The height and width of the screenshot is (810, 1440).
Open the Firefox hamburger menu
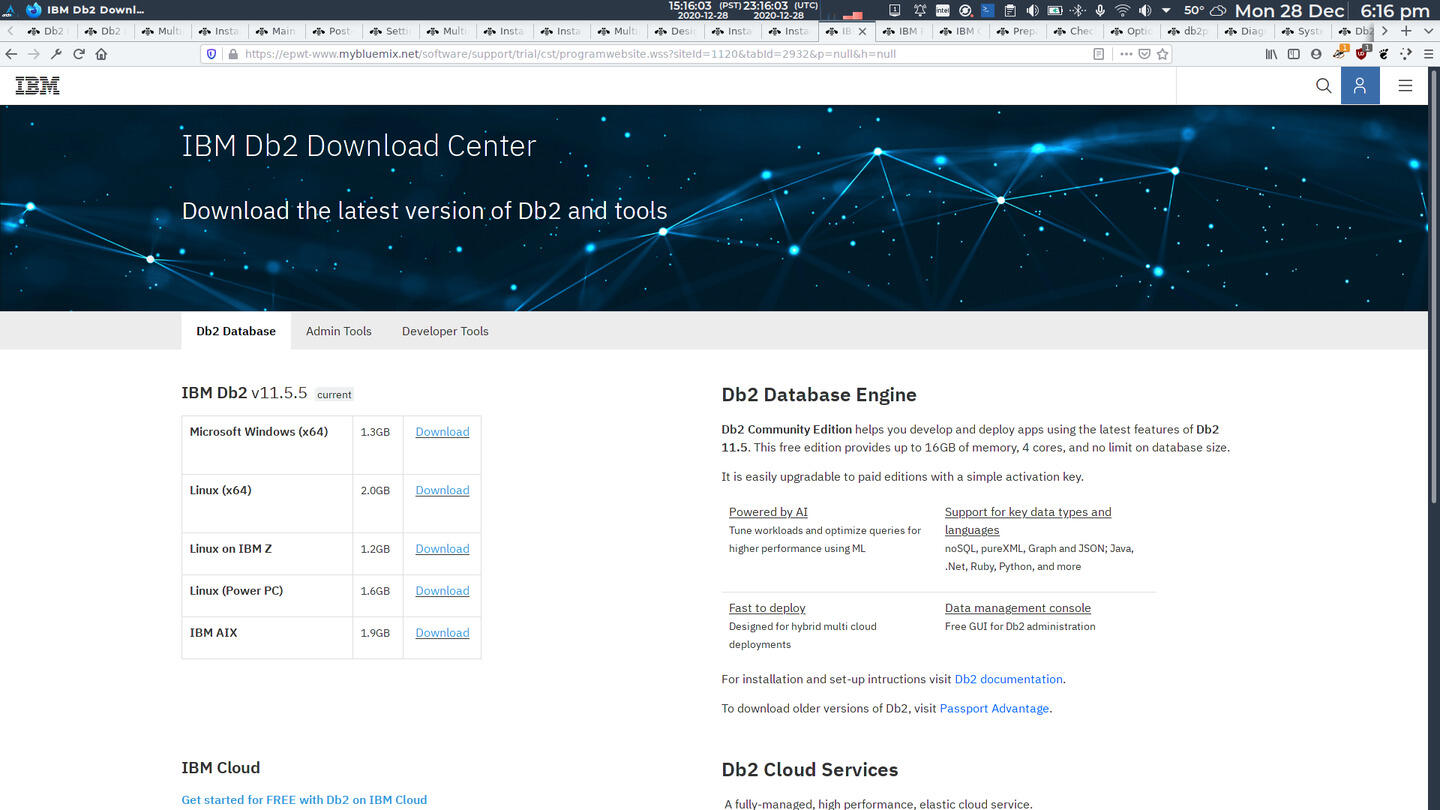pos(1428,54)
